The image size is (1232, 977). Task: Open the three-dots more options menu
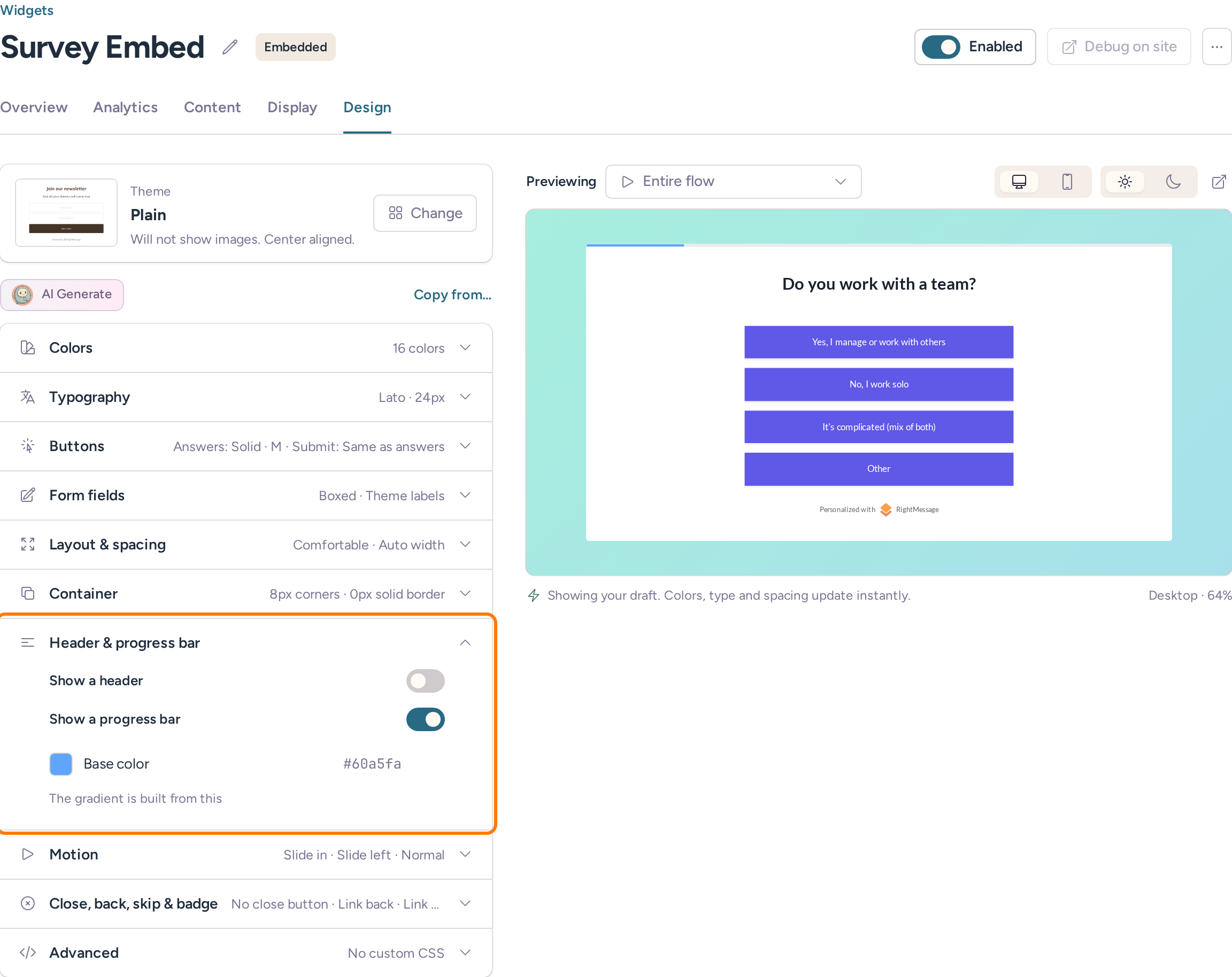point(1216,47)
